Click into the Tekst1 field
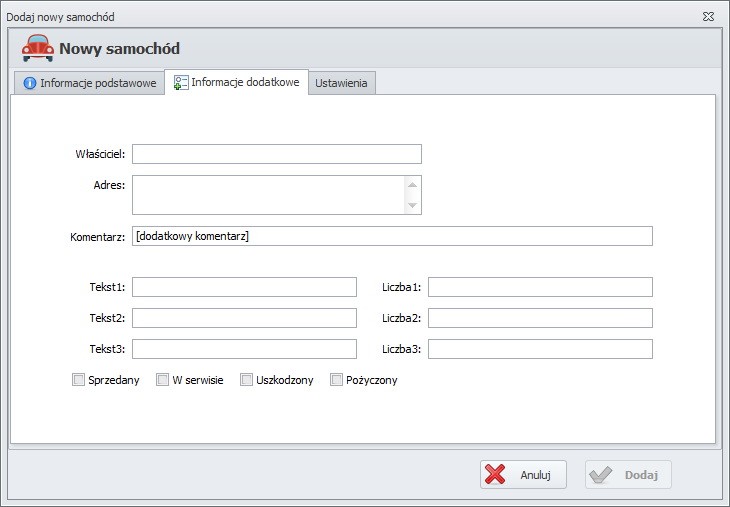This screenshot has width=730, height=507. 244,288
